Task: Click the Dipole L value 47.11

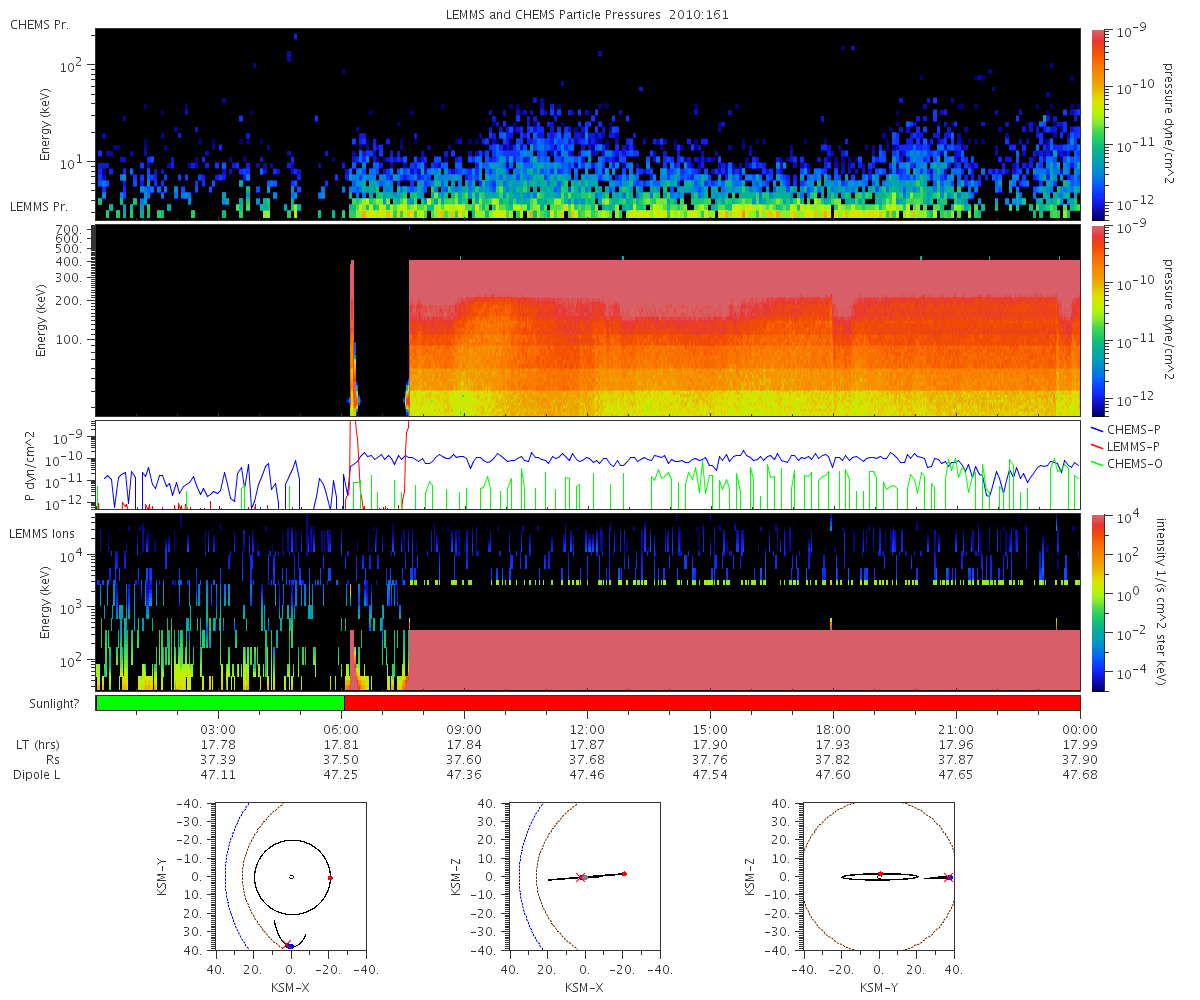Action: pyautogui.click(x=218, y=775)
